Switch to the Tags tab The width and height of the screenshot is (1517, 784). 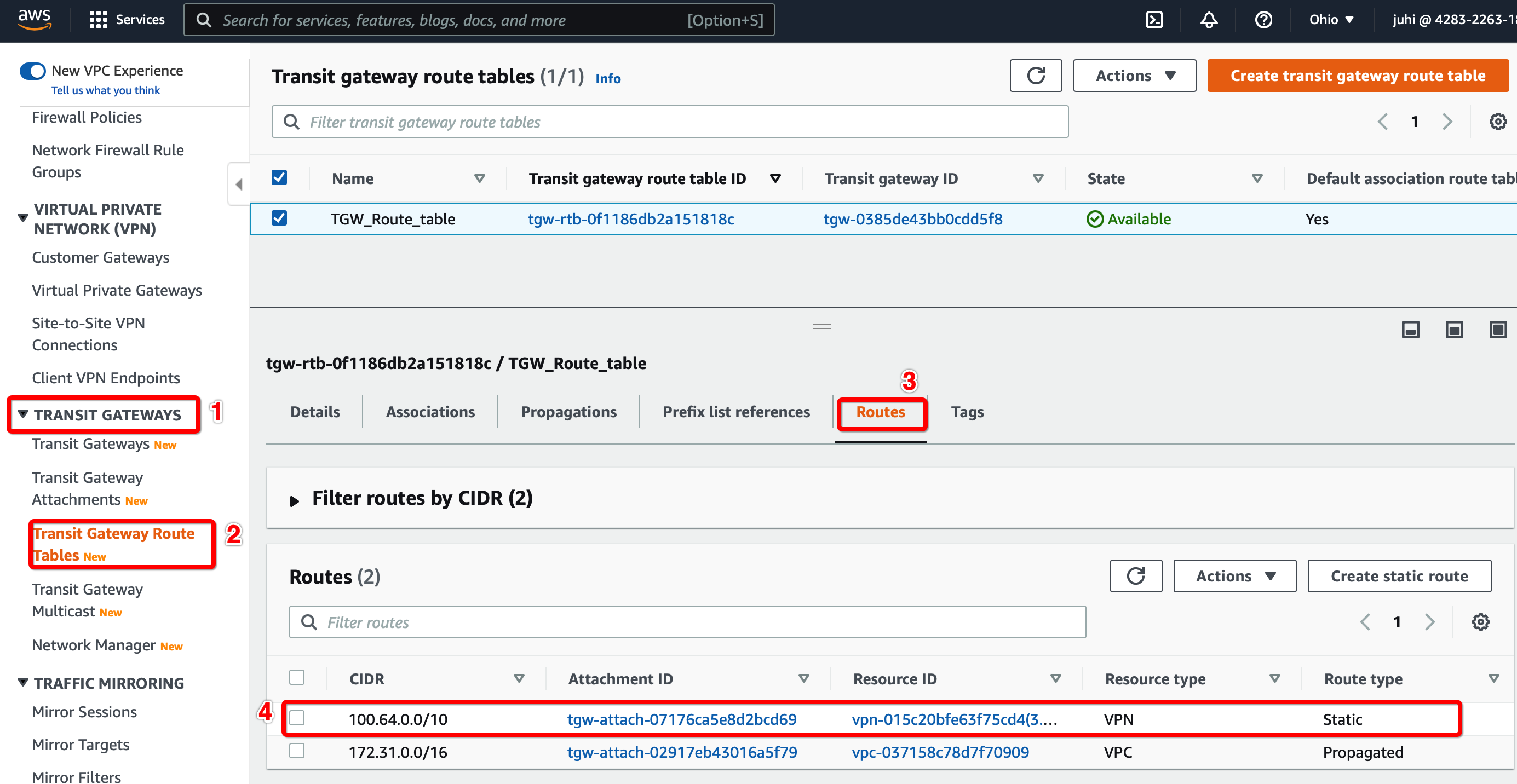967,412
